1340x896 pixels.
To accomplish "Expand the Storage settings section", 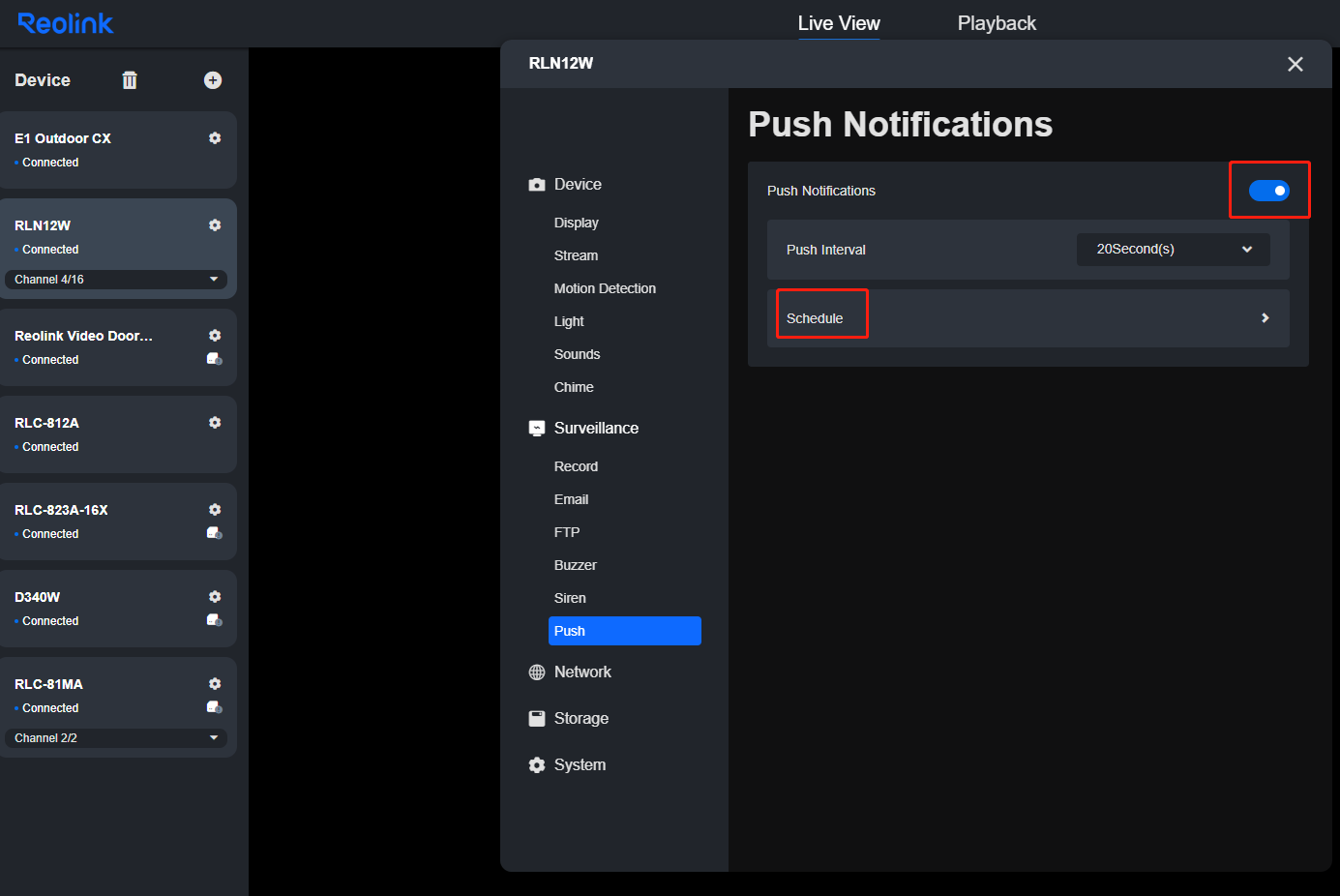I will (x=581, y=719).
